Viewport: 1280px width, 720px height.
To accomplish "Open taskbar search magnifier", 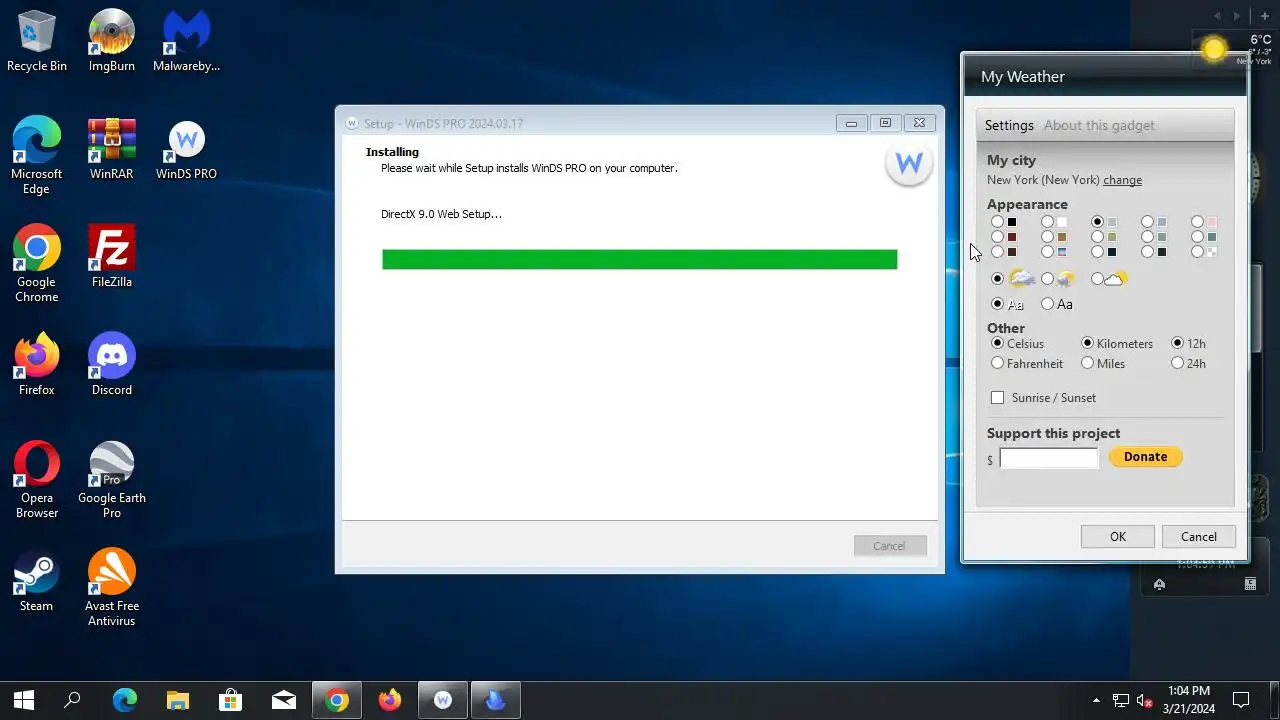I will (72, 700).
